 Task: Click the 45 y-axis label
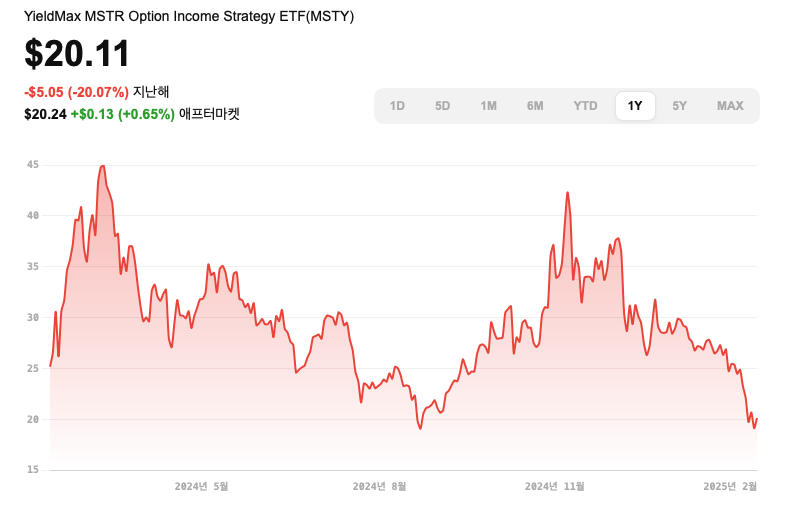(x=33, y=165)
